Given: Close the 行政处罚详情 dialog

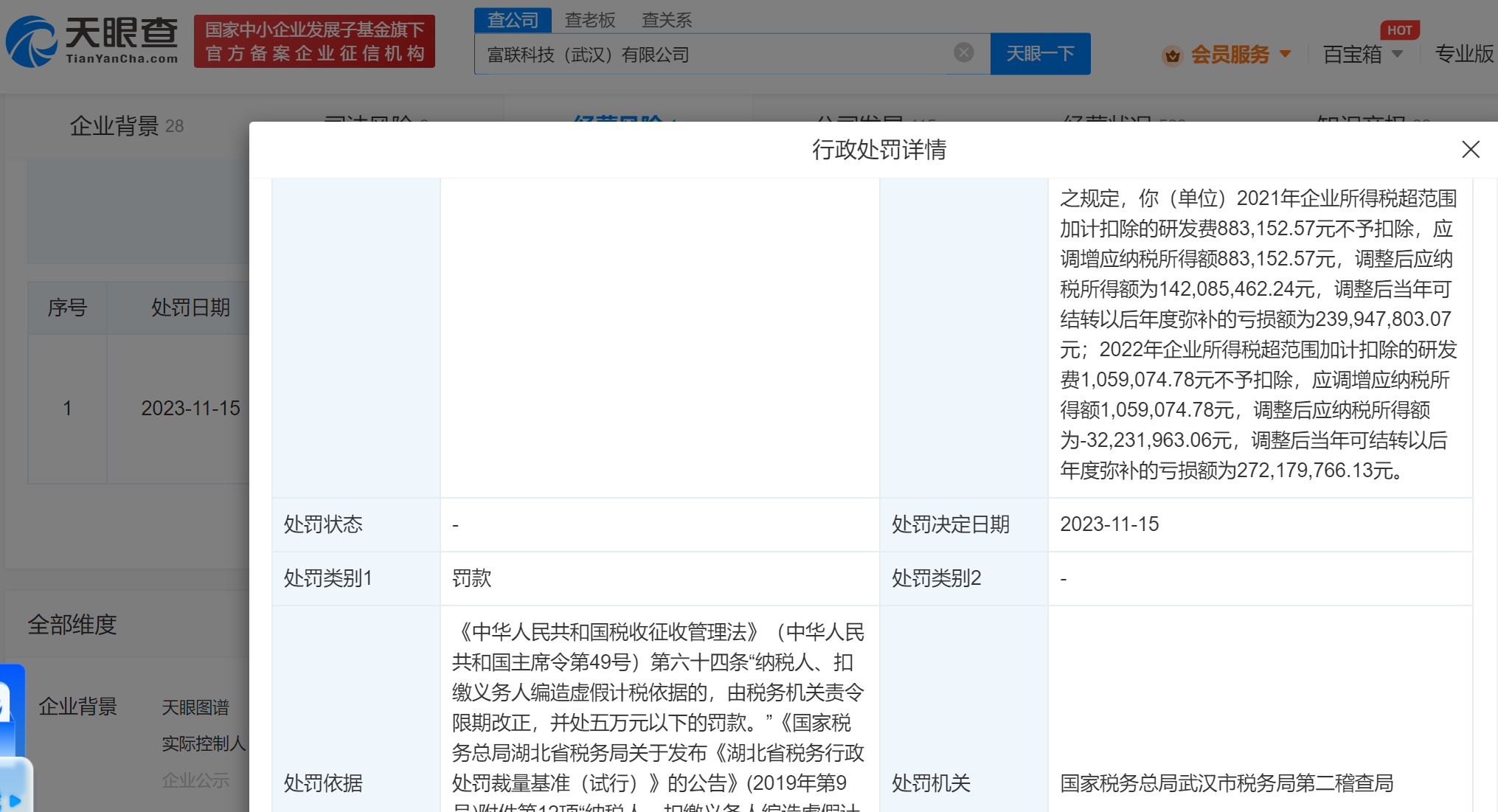Looking at the screenshot, I should (x=1470, y=150).
